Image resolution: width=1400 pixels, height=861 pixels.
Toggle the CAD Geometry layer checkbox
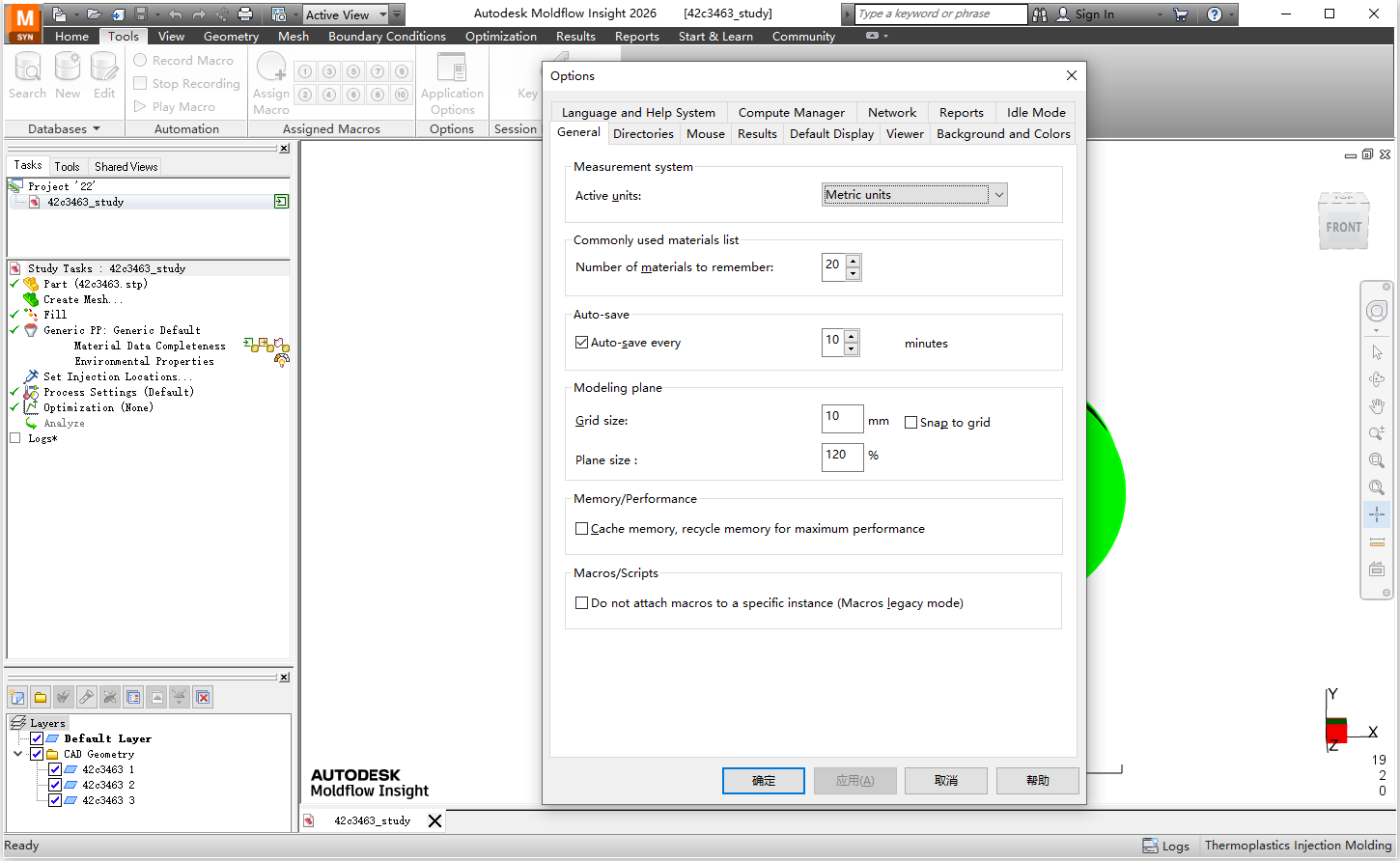(37, 754)
